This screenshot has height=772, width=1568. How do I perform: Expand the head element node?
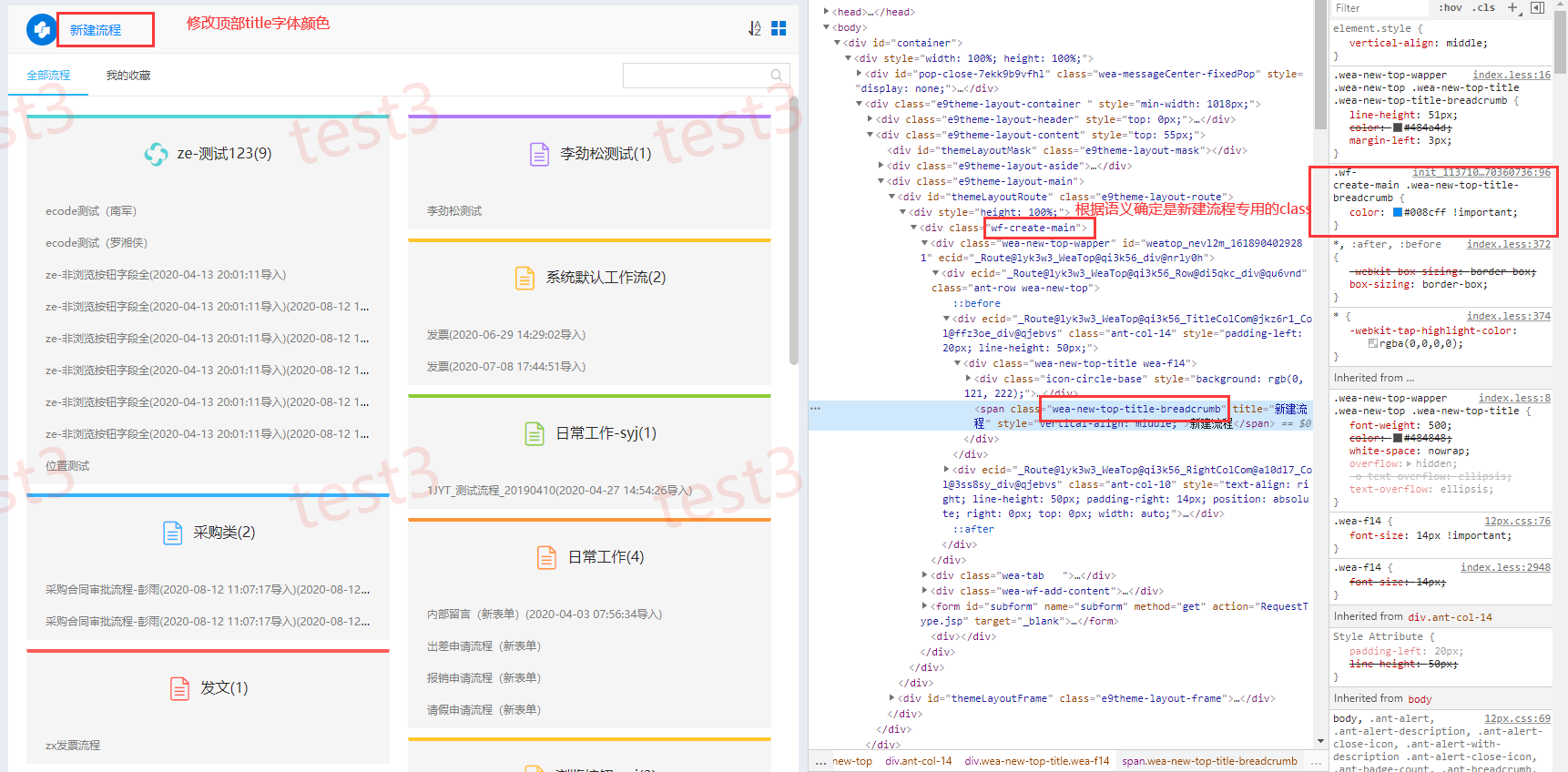click(x=827, y=12)
